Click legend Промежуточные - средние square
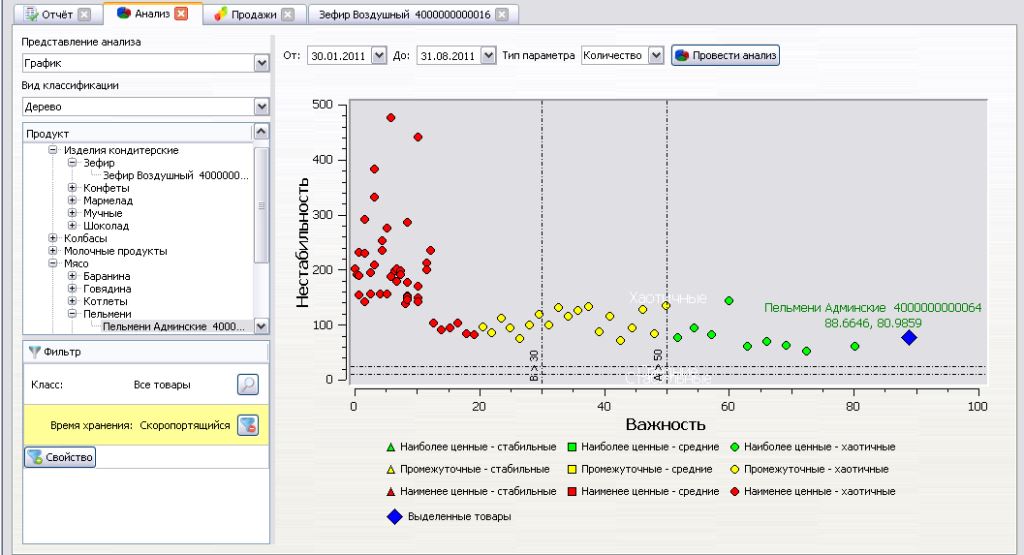This screenshot has width=1024, height=555. (571, 469)
